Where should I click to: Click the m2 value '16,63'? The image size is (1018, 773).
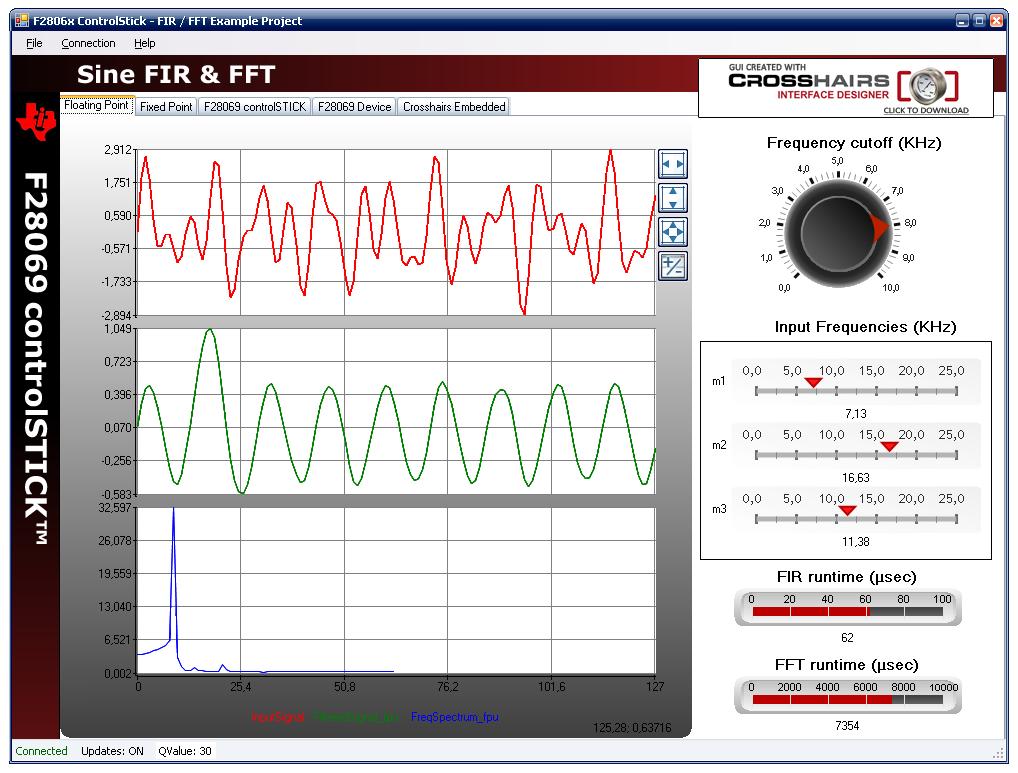point(856,478)
